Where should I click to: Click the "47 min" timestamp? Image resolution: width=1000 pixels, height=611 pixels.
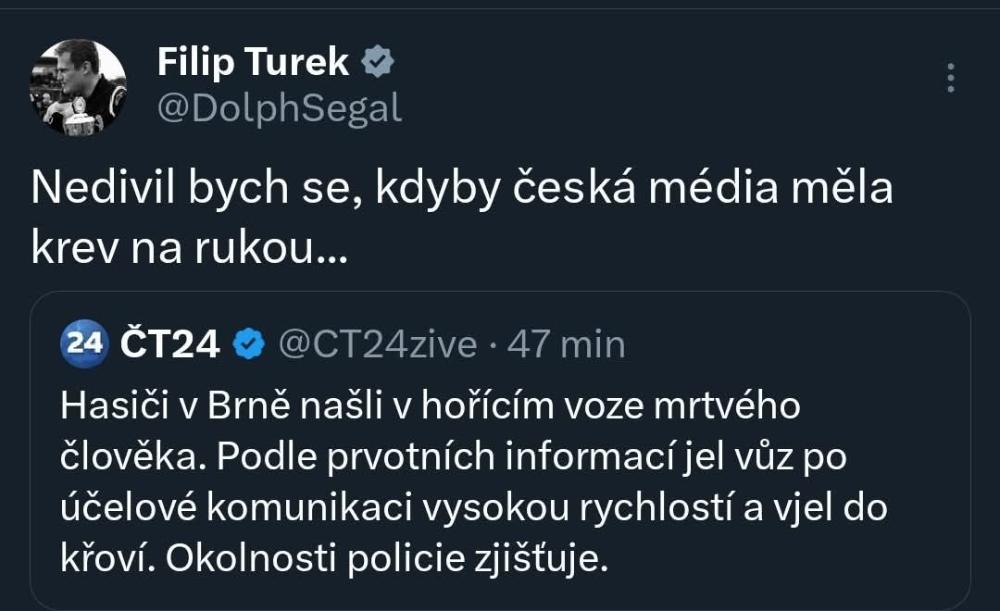click(566, 345)
